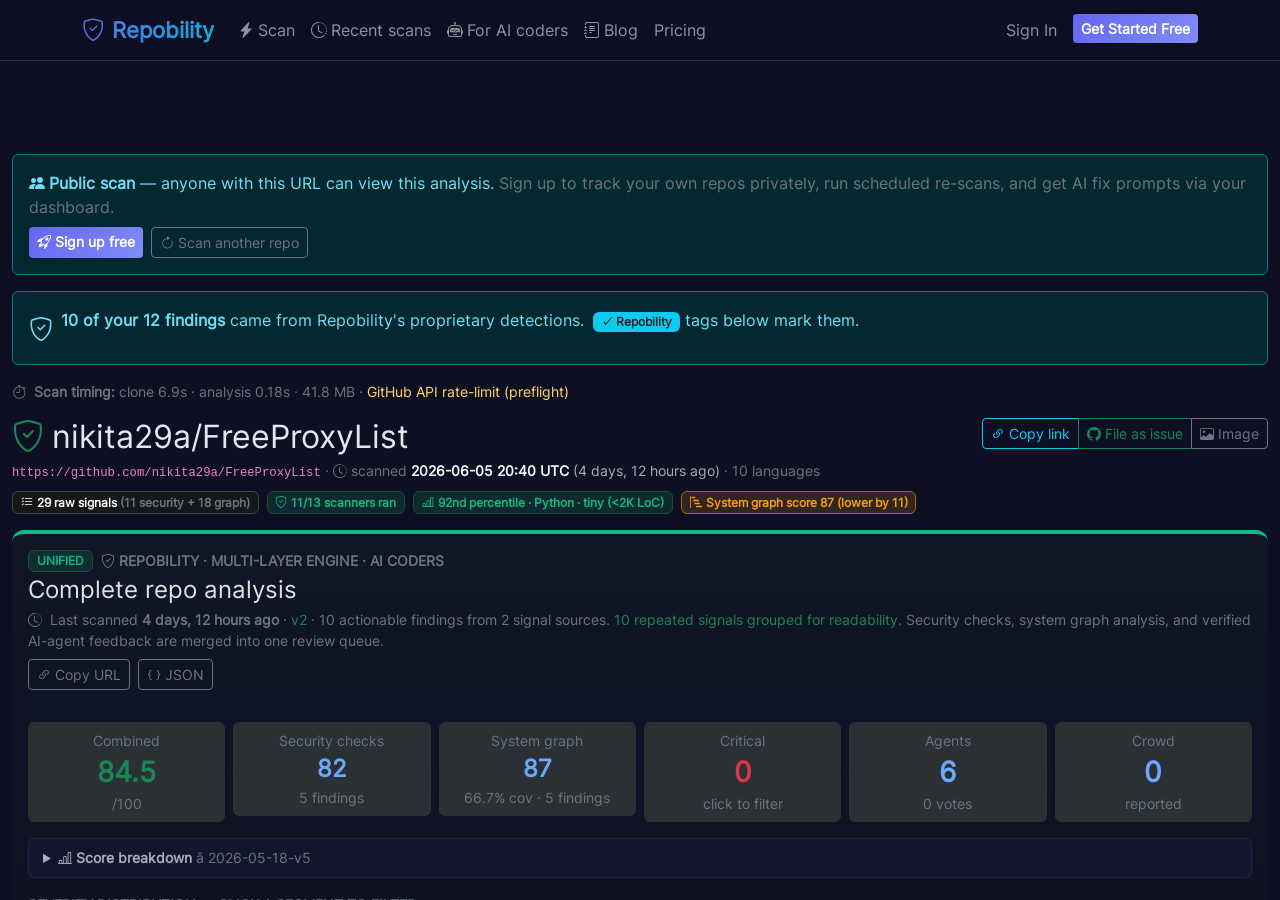Click the 29 raw signals badge
Screen dimensions: 1280x900
coord(135,502)
